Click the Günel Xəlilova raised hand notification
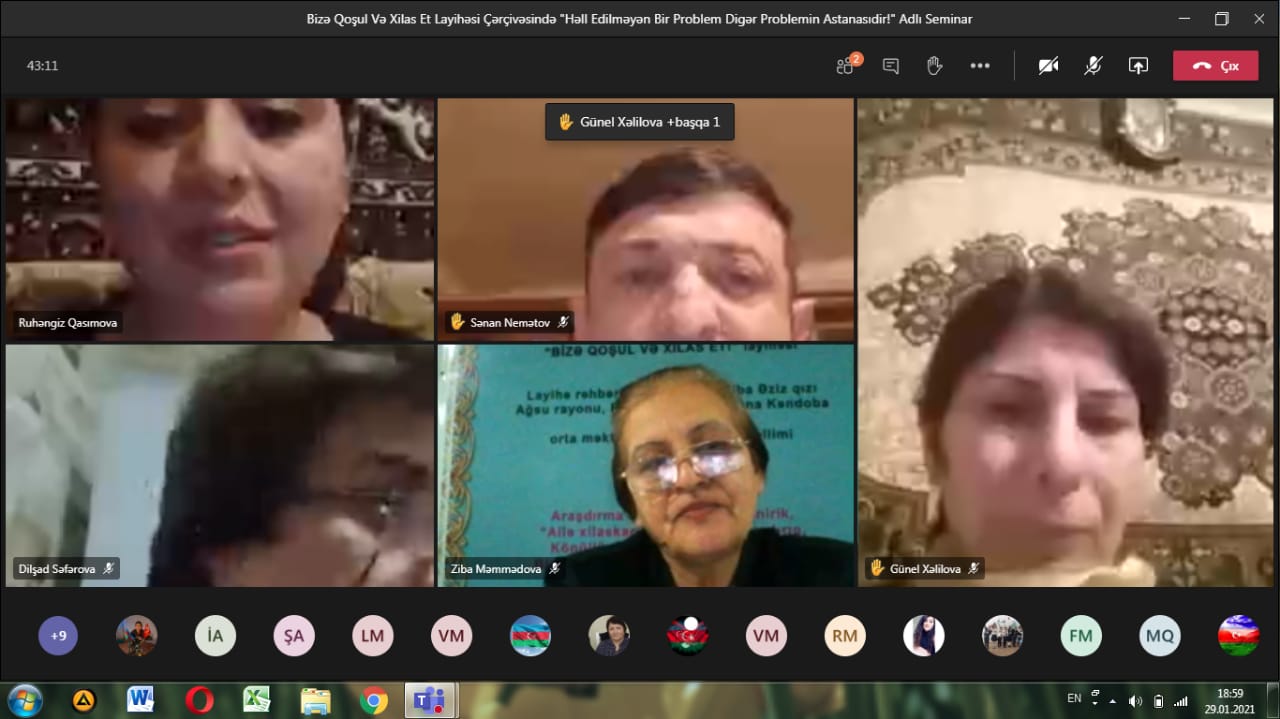The height and width of the screenshot is (719, 1280). tap(639, 122)
